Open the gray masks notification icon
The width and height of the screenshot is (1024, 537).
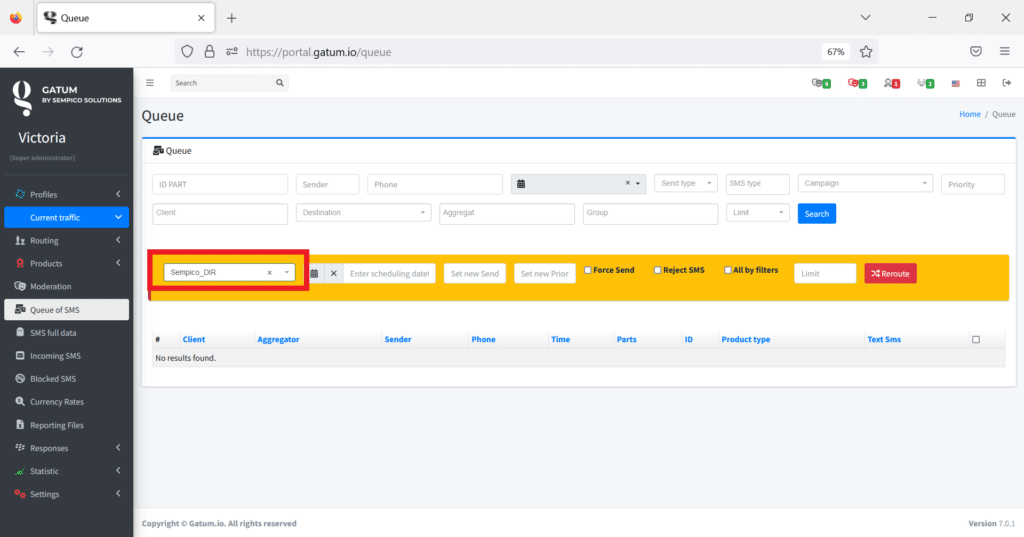821,83
